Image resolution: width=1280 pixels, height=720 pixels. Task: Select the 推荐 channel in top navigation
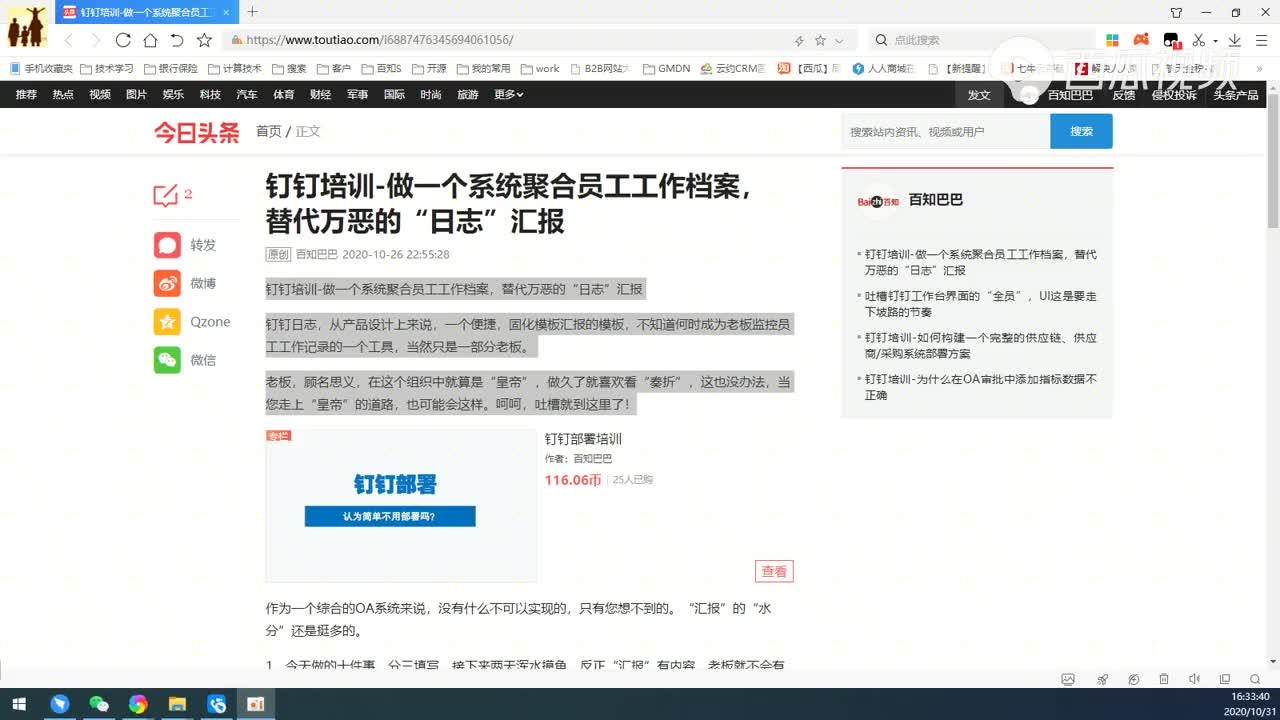pos(26,94)
